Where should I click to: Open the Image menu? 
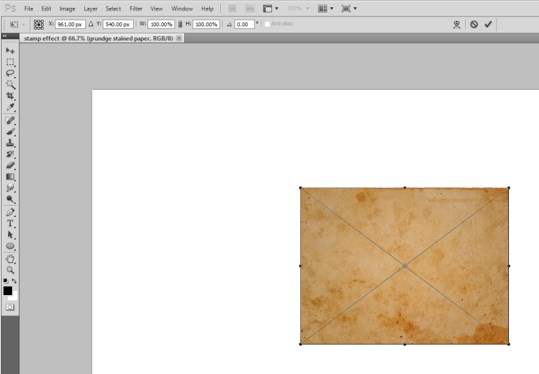pos(67,9)
